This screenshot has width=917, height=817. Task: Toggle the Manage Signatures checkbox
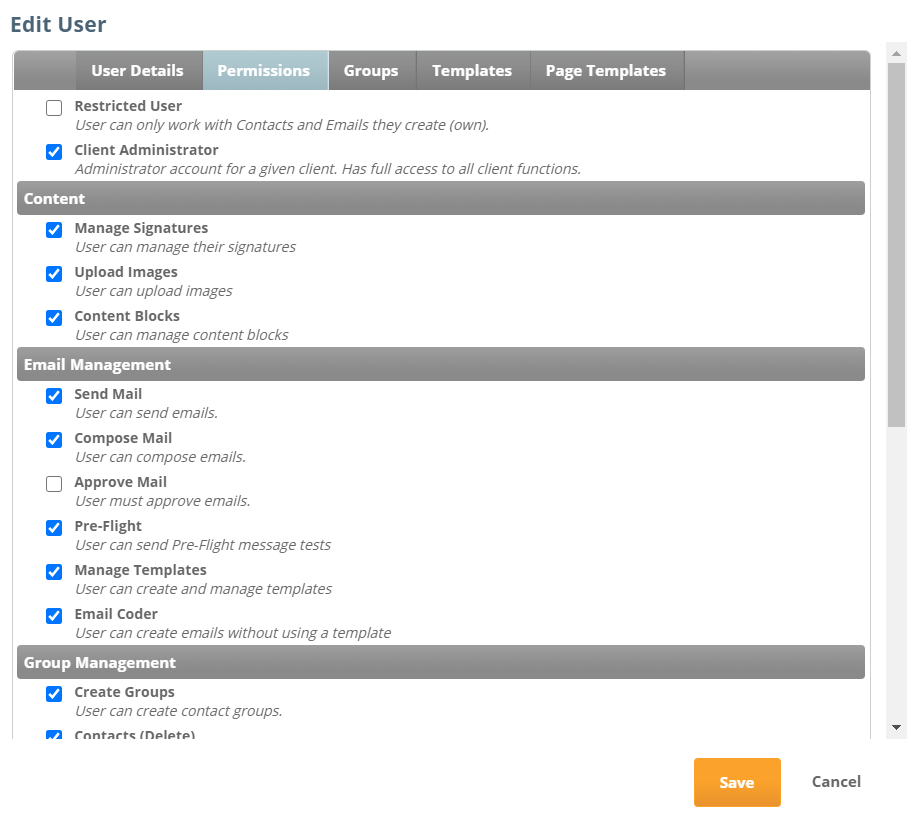coord(54,230)
